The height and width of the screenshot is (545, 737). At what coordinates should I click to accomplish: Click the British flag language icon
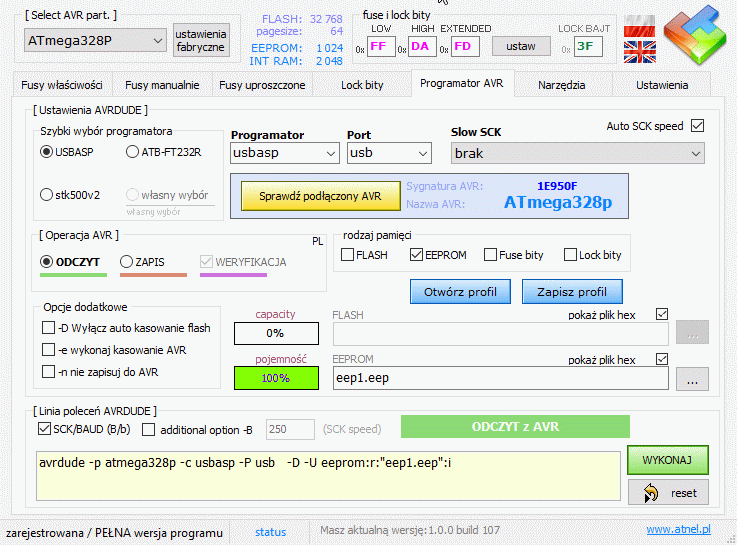(x=640, y=53)
